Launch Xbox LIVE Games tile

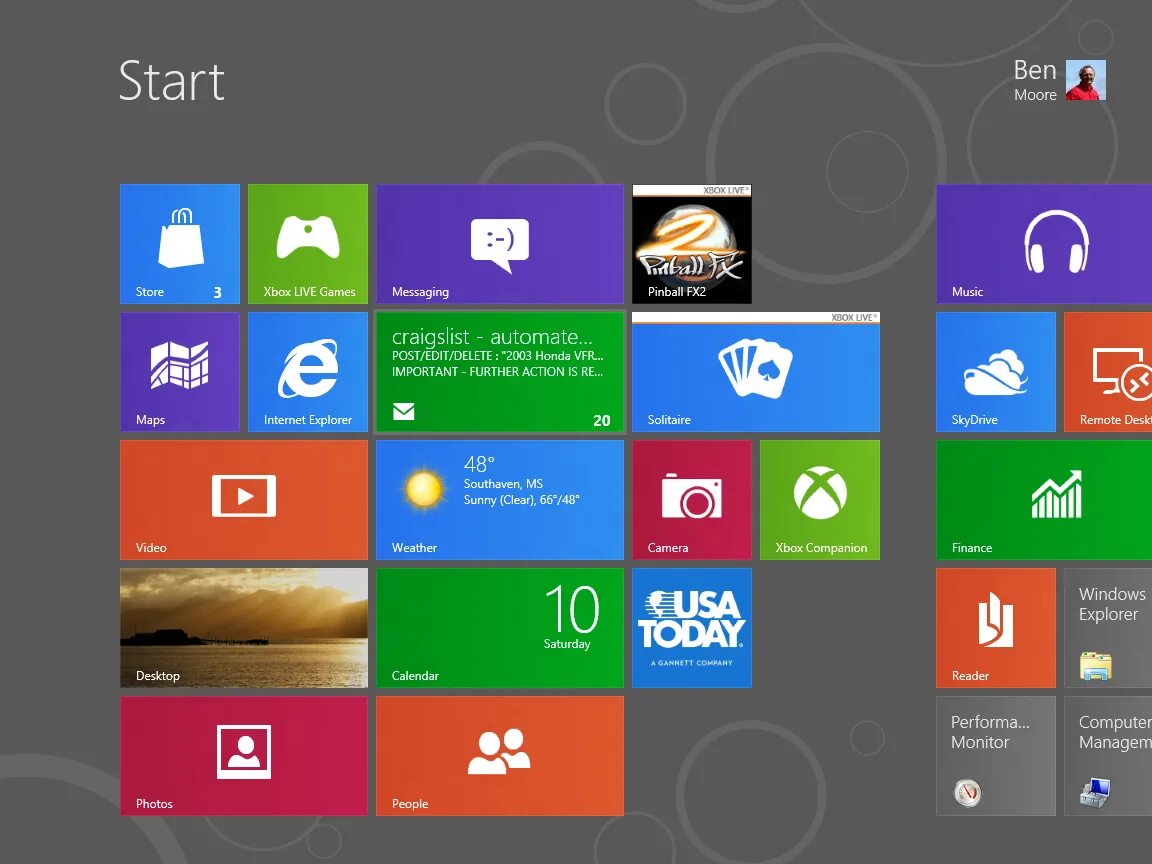pos(308,244)
